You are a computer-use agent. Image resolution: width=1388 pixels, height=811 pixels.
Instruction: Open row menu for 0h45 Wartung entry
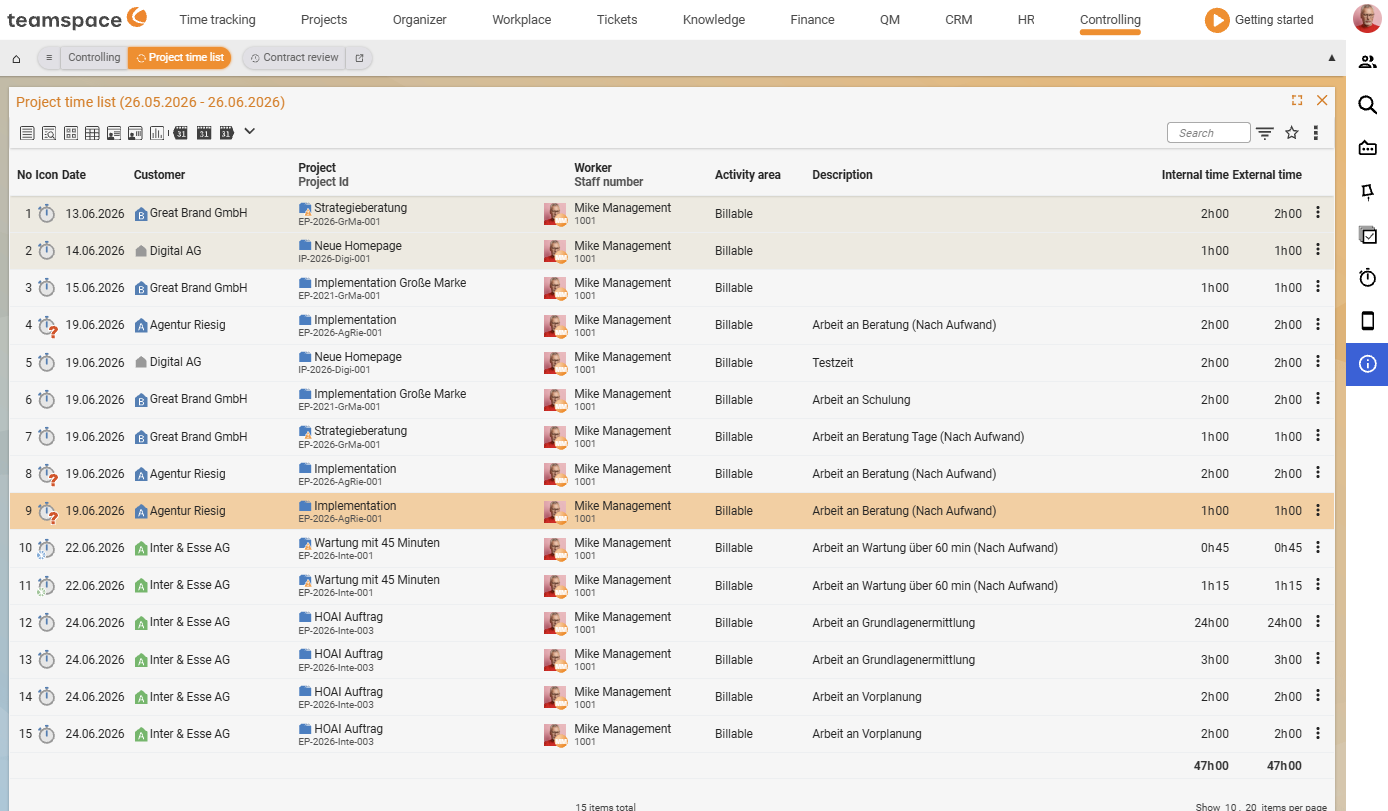(x=1318, y=547)
